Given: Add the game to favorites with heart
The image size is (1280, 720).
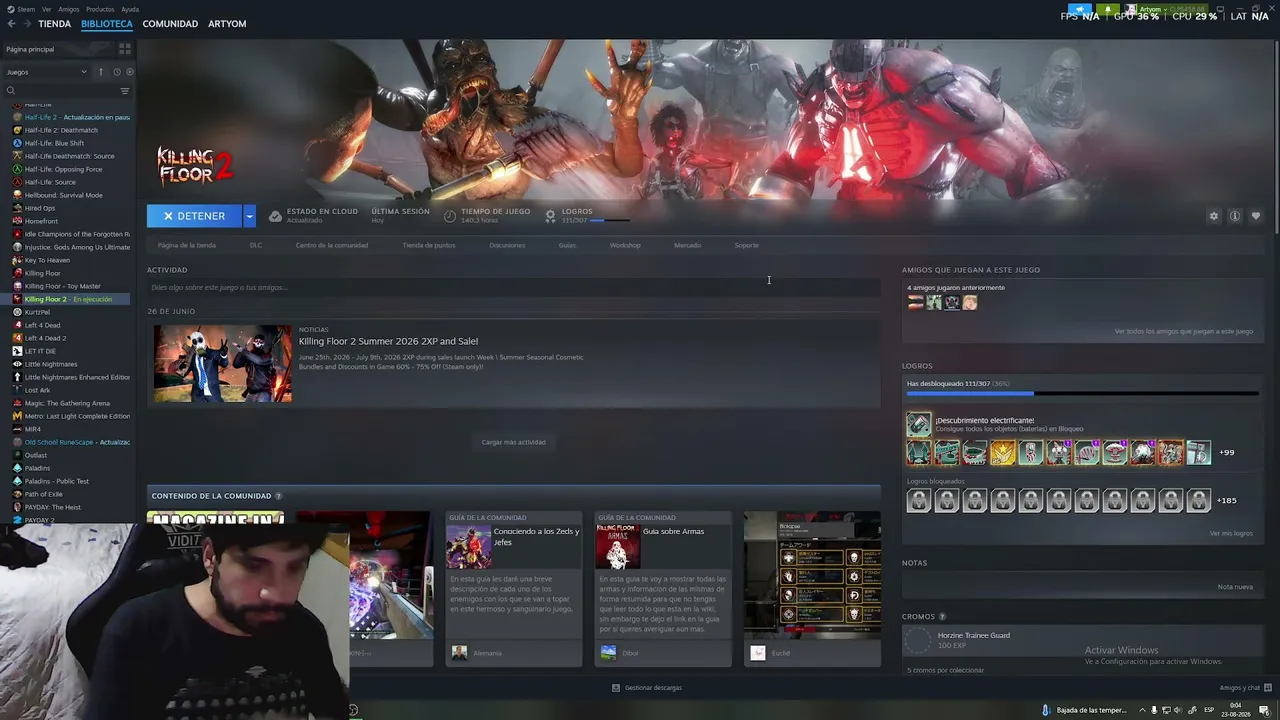Looking at the screenshot, I should (x=1256, y=216).
